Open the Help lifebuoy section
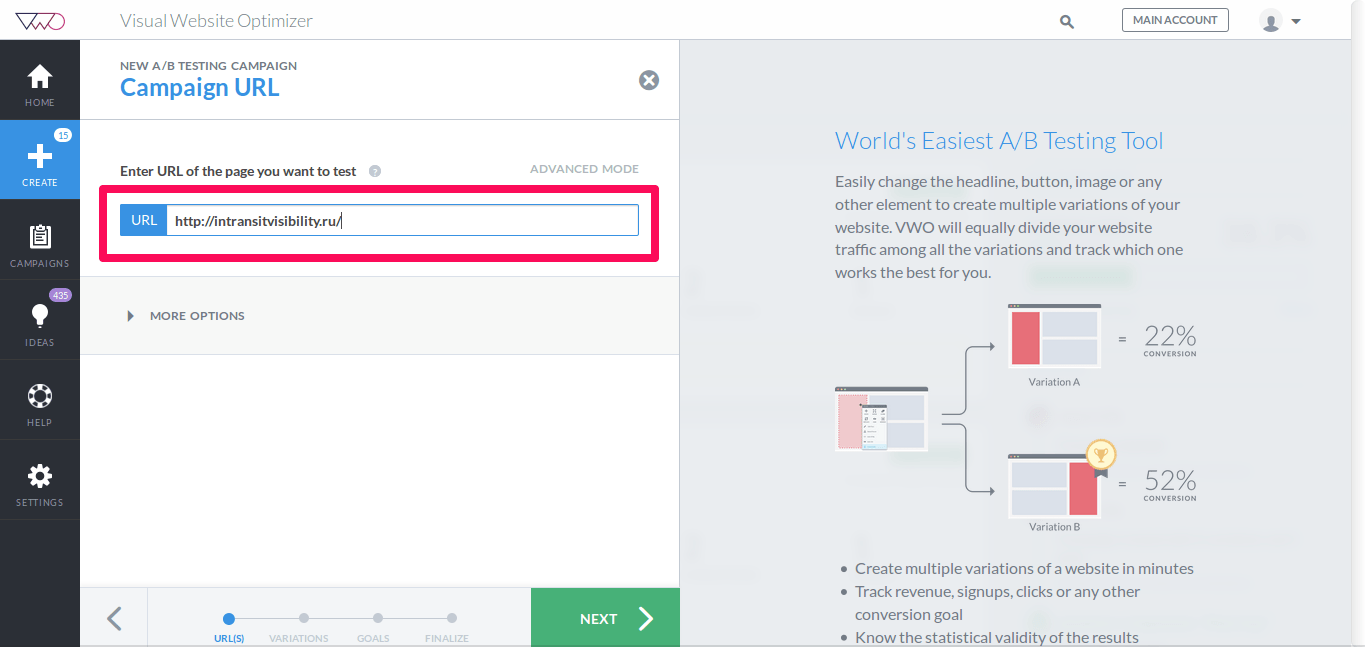The width and height of the screenshot is (1365, 647). [40, 400]
